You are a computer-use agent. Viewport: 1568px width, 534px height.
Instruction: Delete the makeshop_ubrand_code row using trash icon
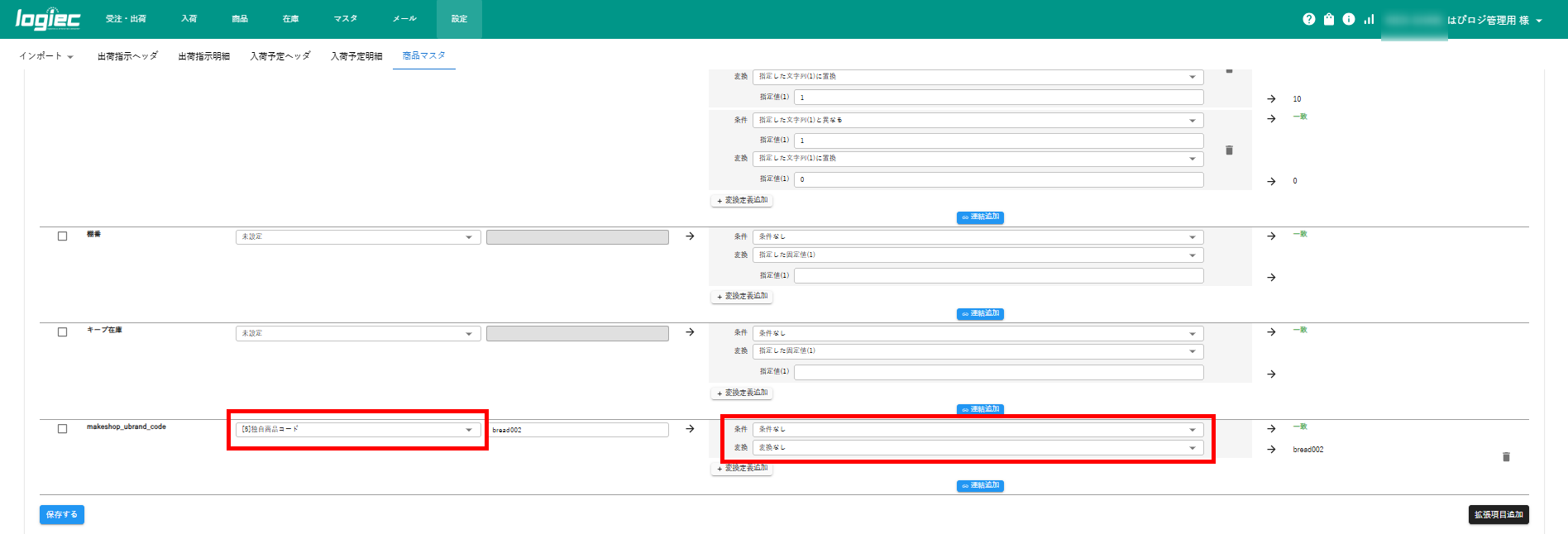[1506, 457]
